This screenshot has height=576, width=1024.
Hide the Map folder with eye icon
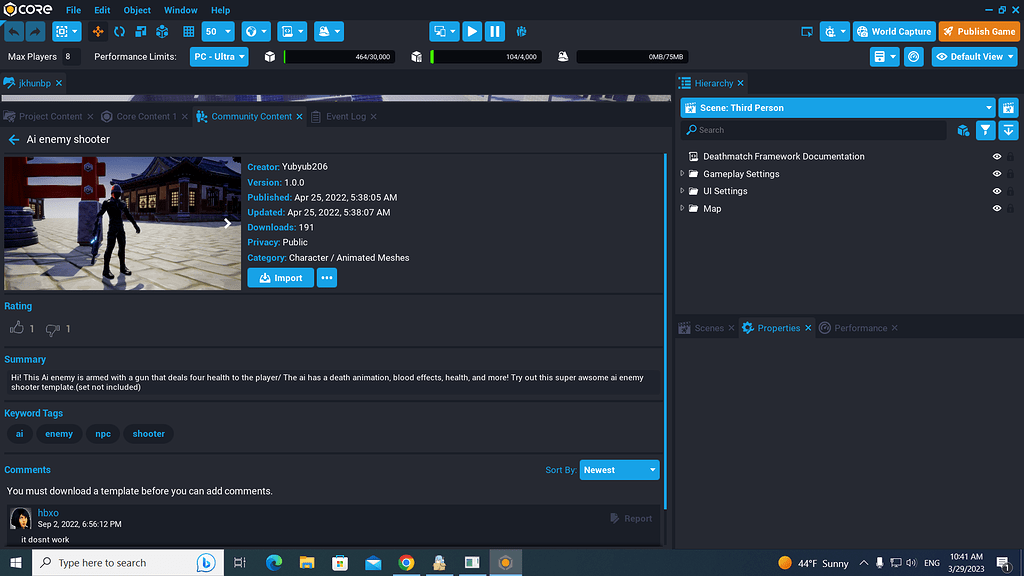pos(997,208)
